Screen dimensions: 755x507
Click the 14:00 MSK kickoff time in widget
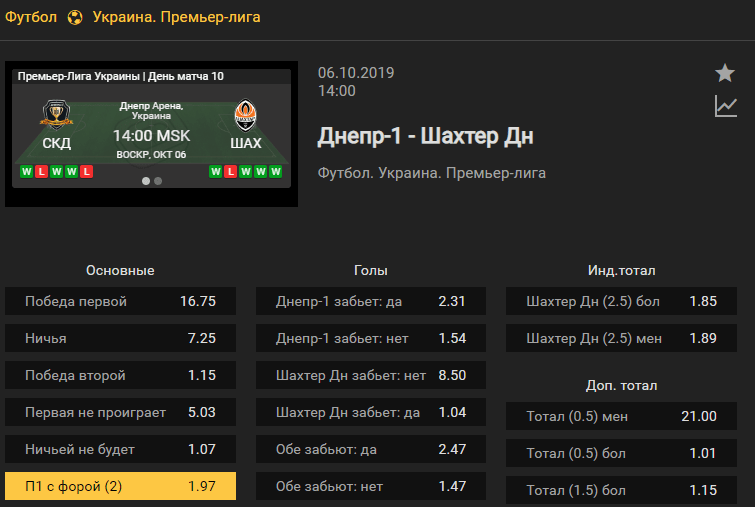(x=152, y=136)
